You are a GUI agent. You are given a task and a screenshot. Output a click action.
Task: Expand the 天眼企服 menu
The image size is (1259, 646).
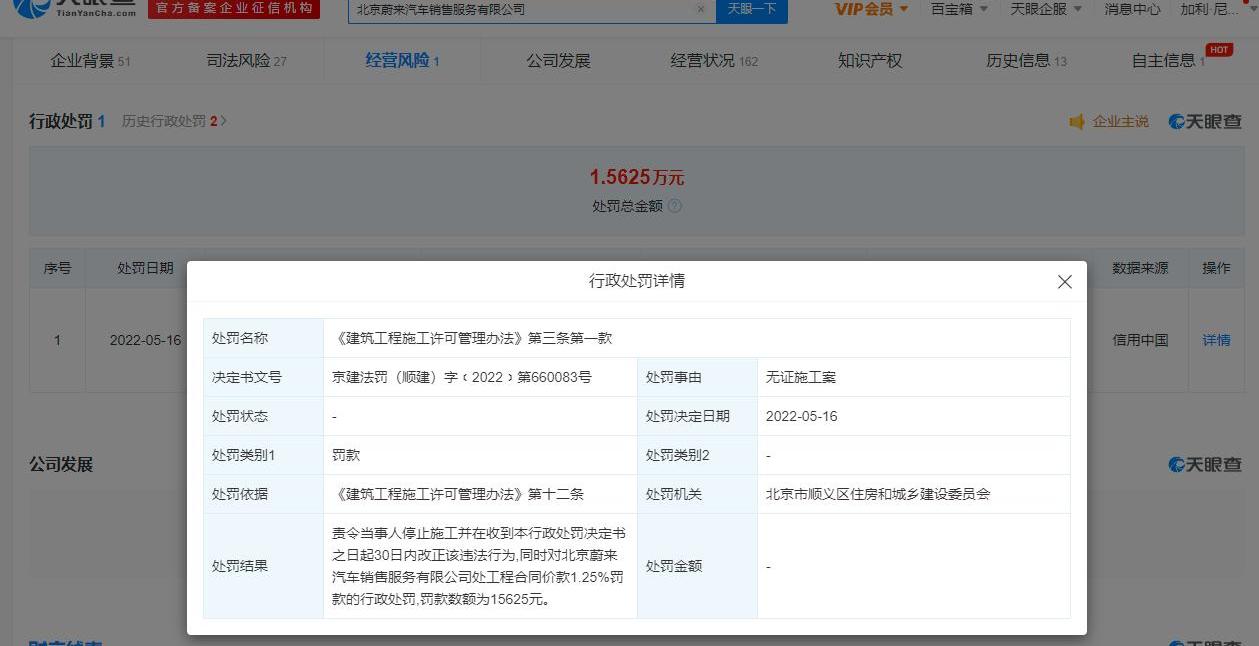[1046, 9]
